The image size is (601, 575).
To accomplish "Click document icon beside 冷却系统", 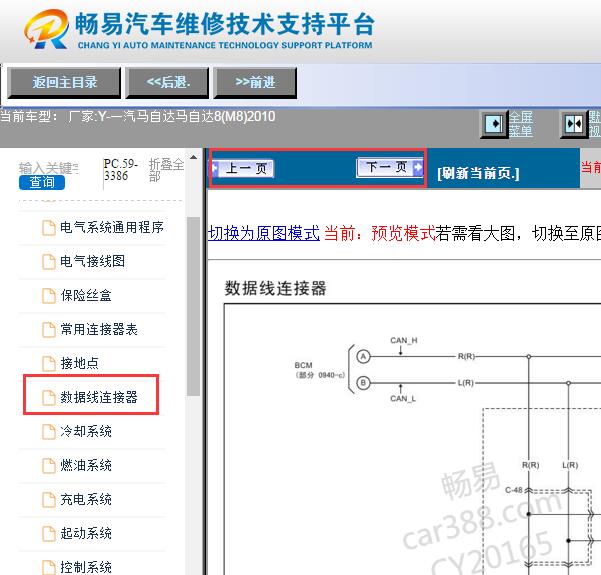I will (x=49, y=432).
